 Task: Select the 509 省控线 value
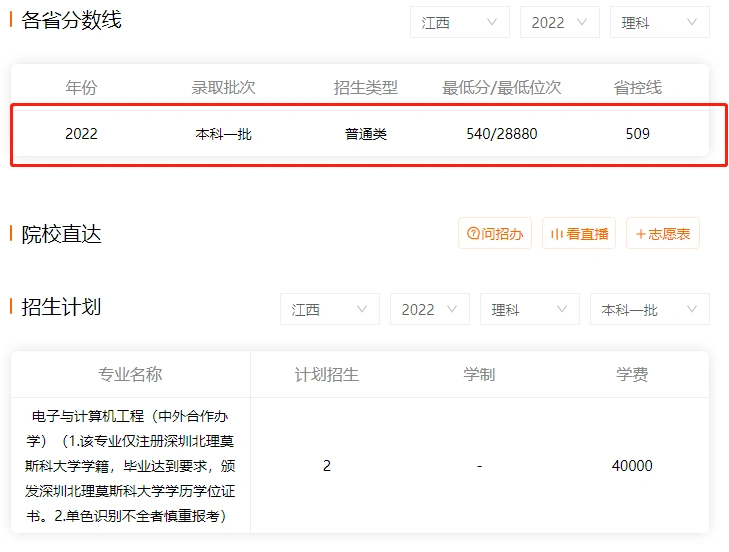[637, 134]
